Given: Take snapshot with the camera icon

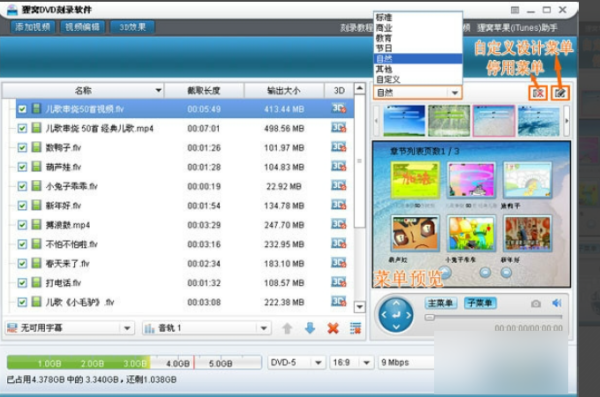Looking at the screenshot, I should [x=536, y=304].
